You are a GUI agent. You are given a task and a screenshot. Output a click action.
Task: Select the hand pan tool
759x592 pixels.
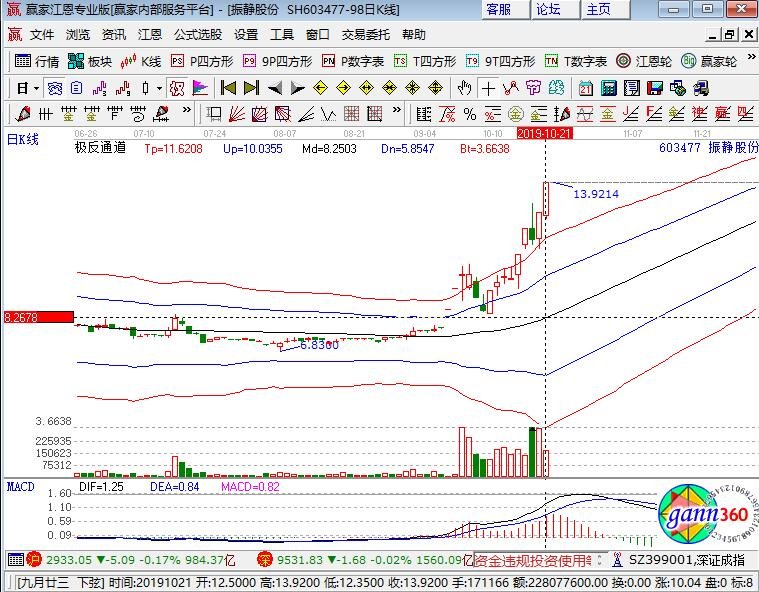(x=464, y=88)
